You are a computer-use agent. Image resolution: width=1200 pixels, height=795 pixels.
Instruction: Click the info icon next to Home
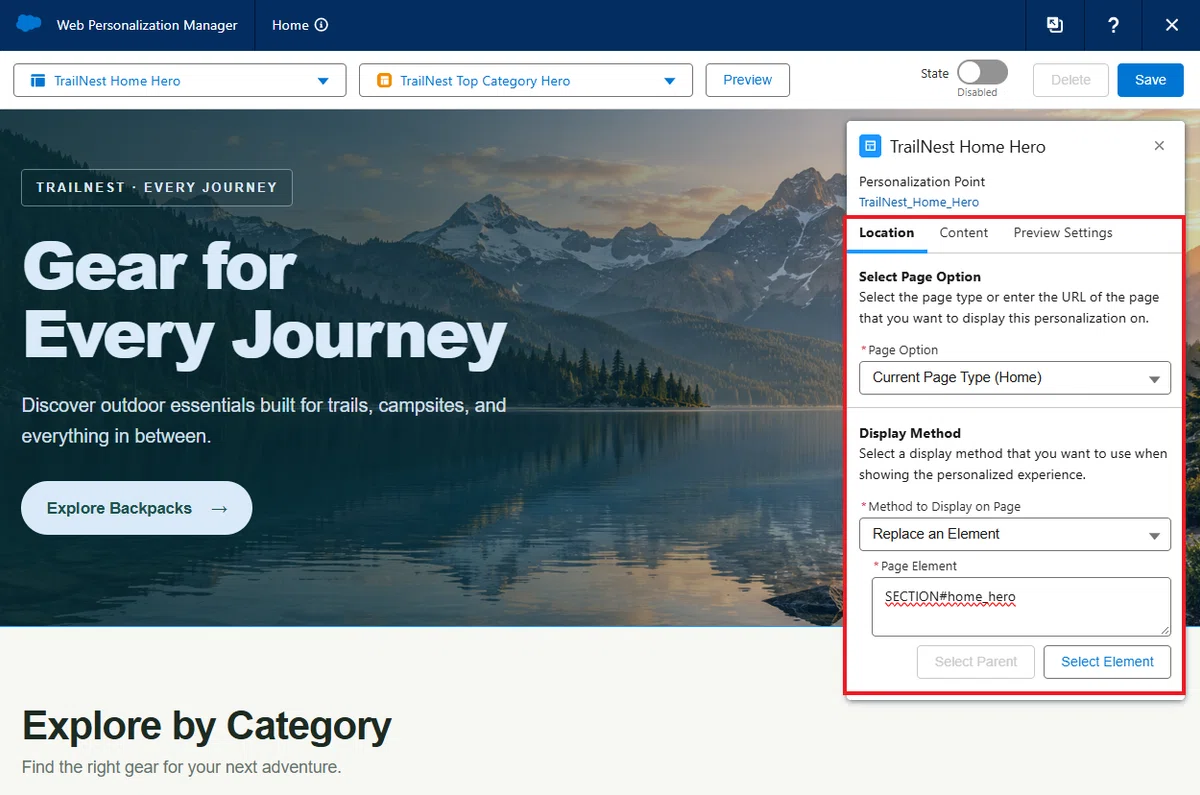tap(321, 25)
